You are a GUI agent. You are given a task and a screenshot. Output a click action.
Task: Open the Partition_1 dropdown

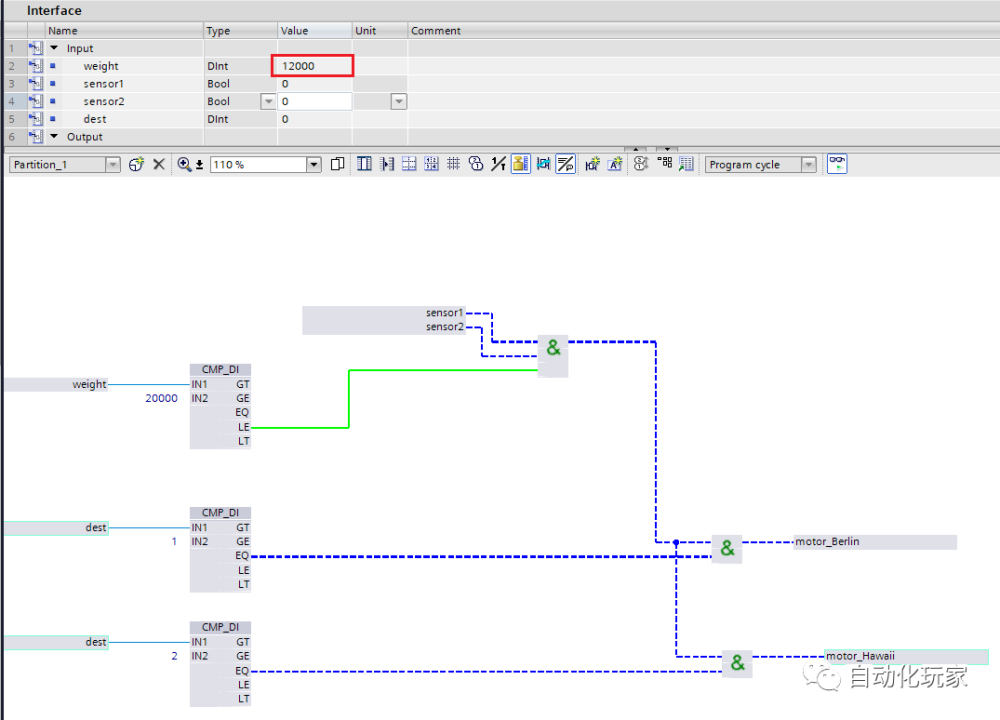[113, 165]
